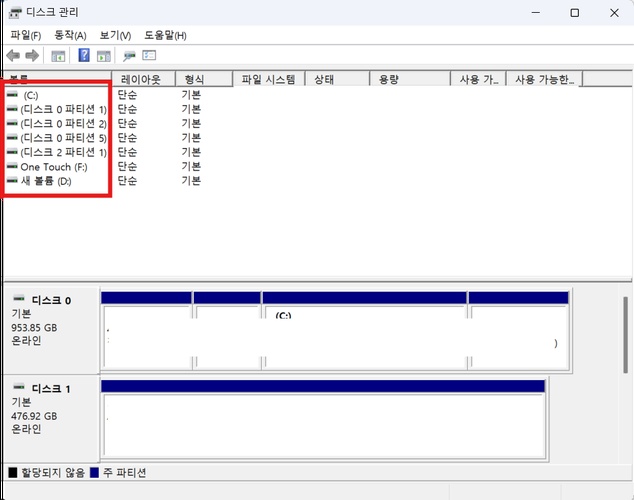Click 기본 in the One Touch (F:) row
The image size is (634, 500).
[x=191, y=166]
